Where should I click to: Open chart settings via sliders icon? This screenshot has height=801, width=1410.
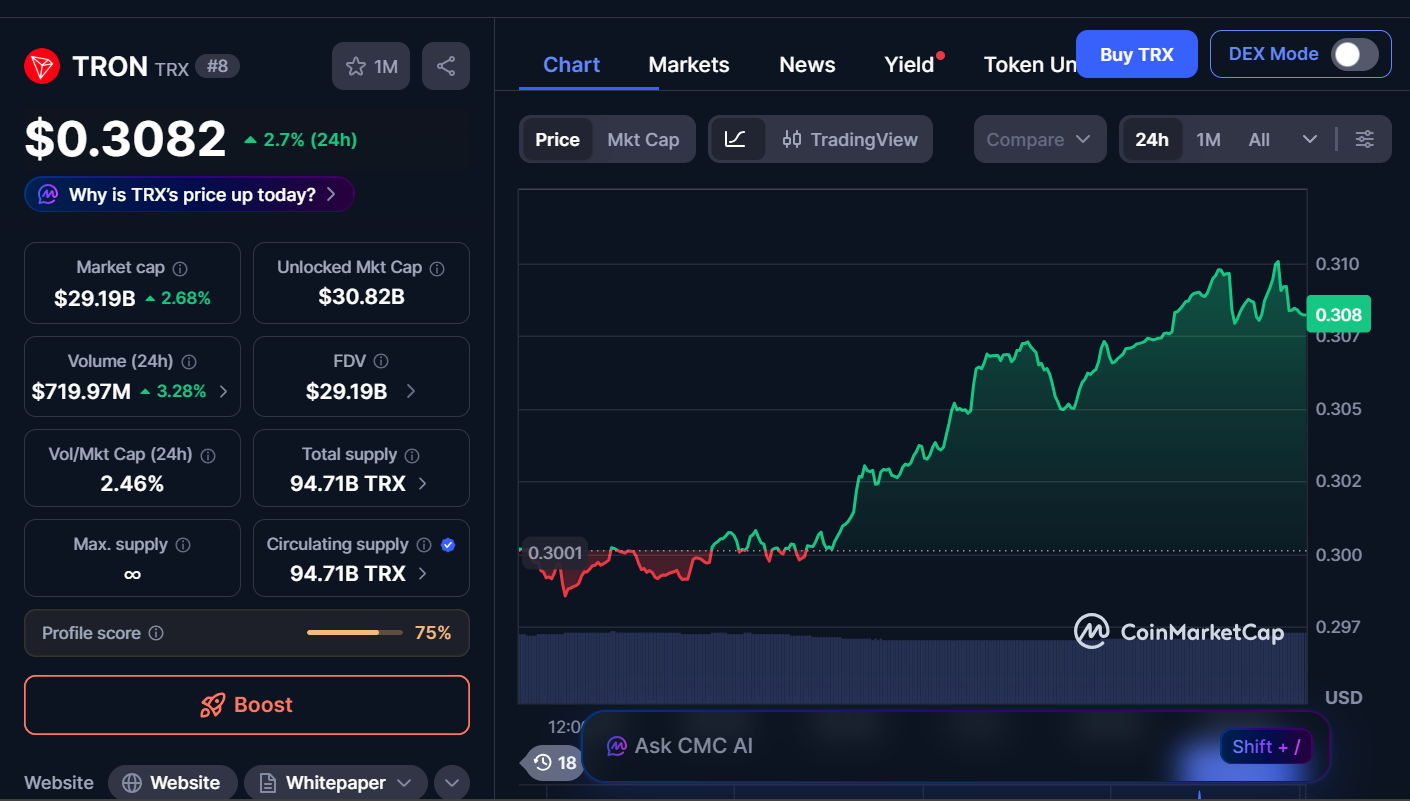pyautogui.click(x=1365, y=139)
